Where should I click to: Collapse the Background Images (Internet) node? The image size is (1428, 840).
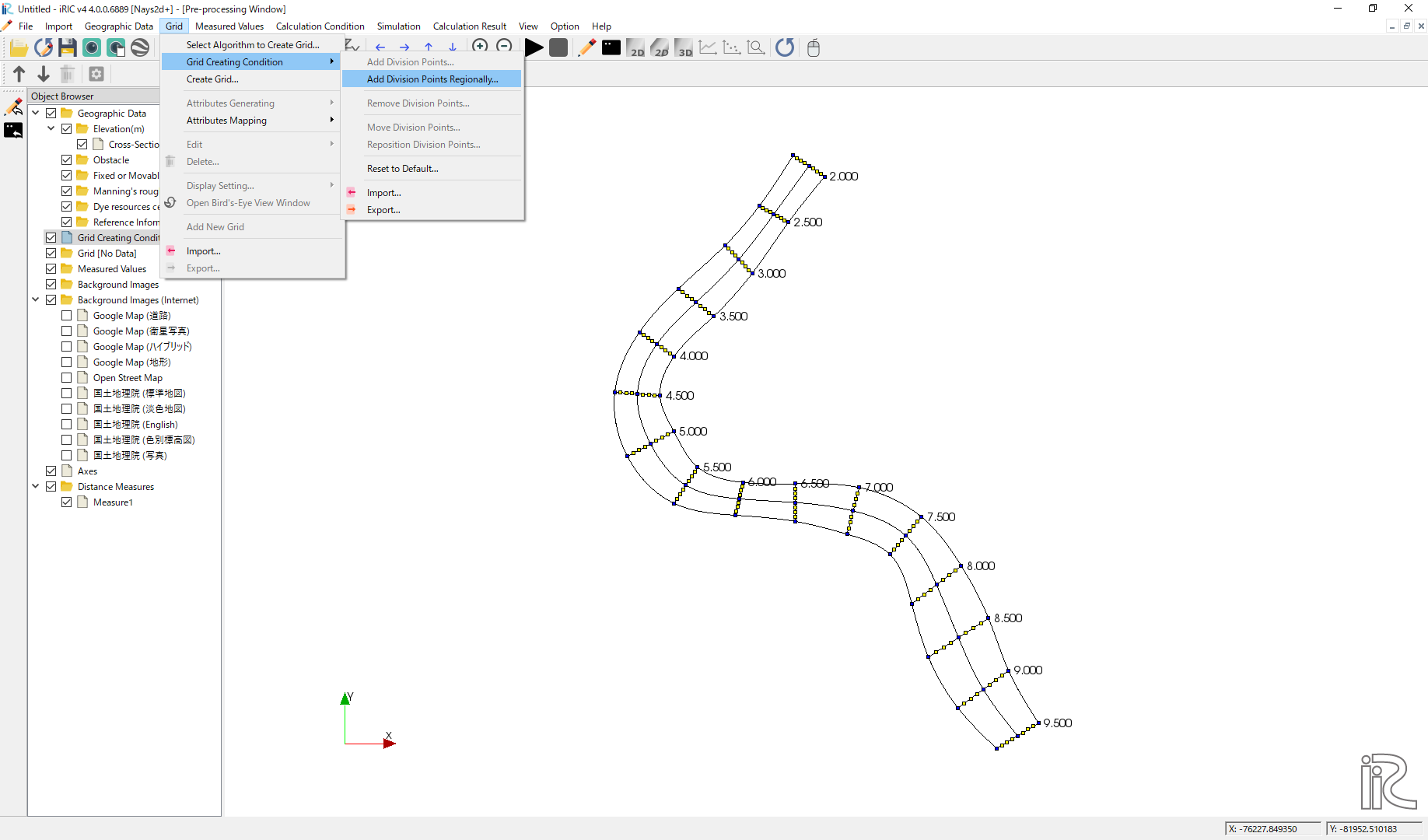click(x=36, y=300)
